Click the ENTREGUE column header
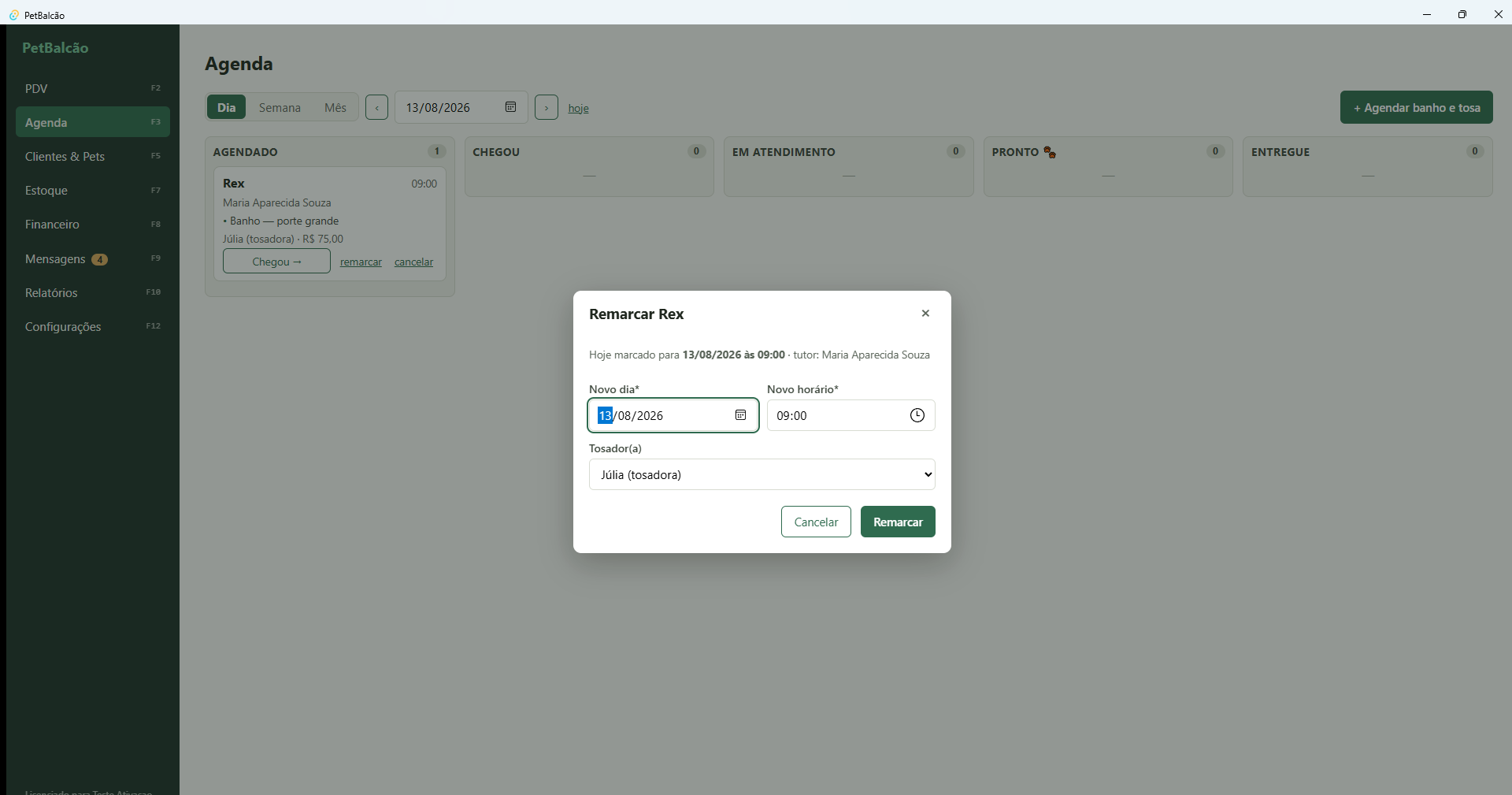 1280,152
